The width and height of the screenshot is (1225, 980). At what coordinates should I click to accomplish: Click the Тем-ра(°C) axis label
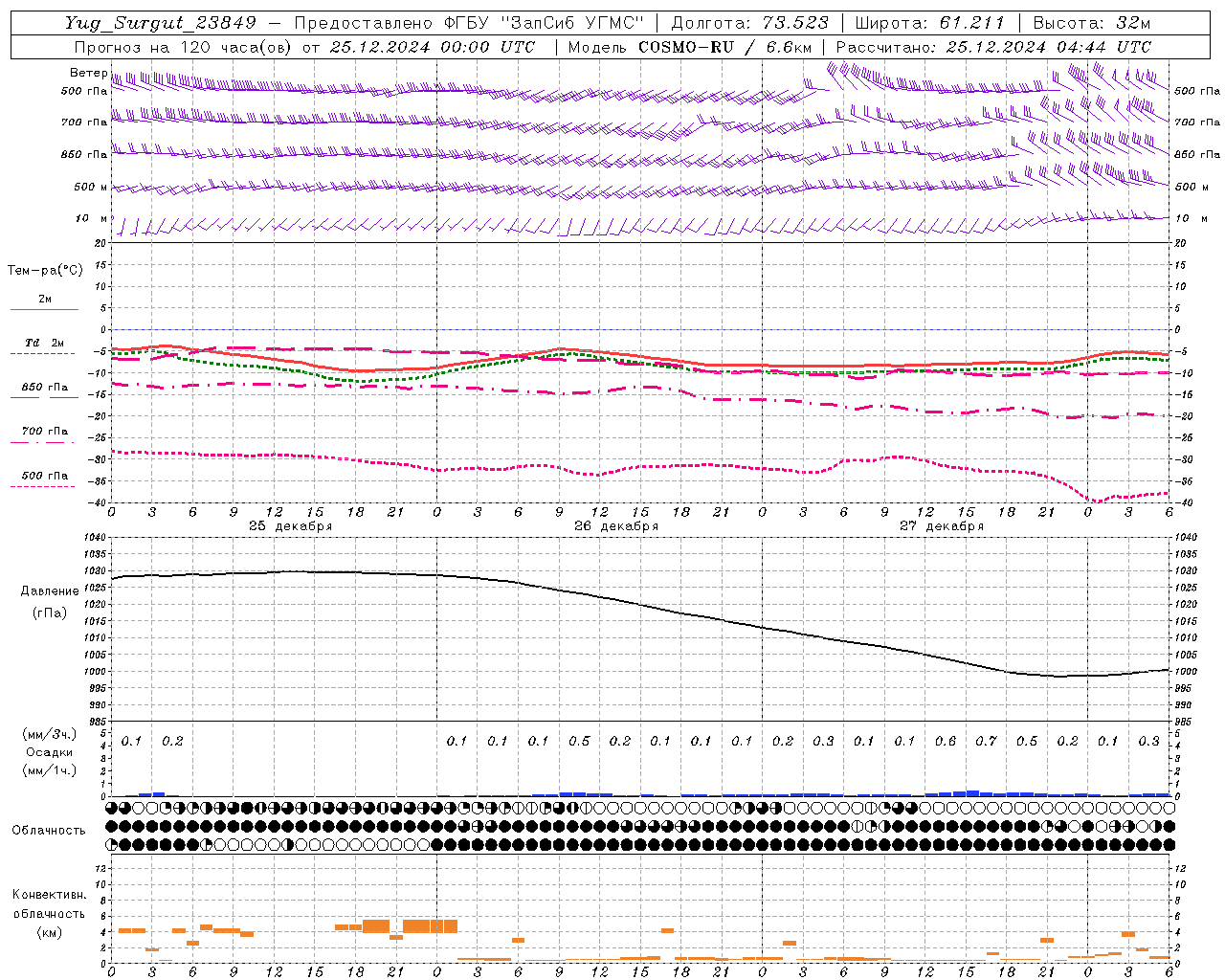[x=45, y=271]
